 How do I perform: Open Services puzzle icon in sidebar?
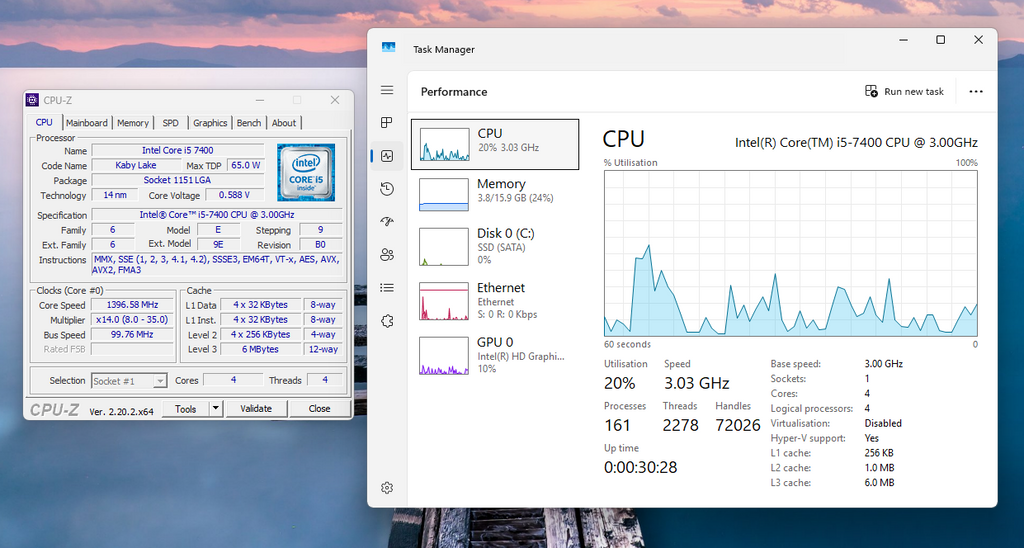387,321
